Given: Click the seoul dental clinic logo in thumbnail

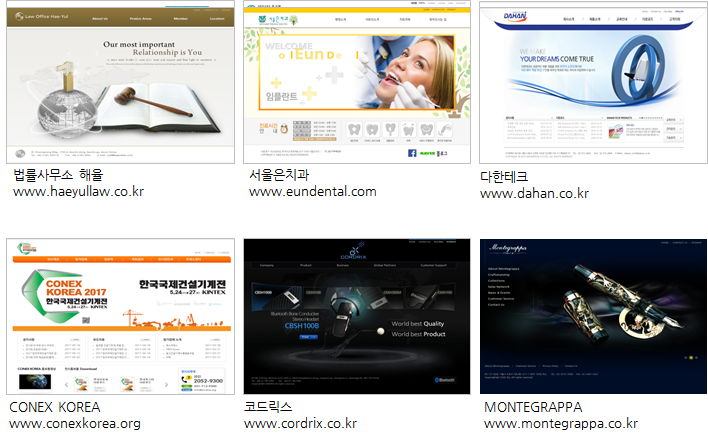Looking at the screenshot, I should [x=278, y=20].
